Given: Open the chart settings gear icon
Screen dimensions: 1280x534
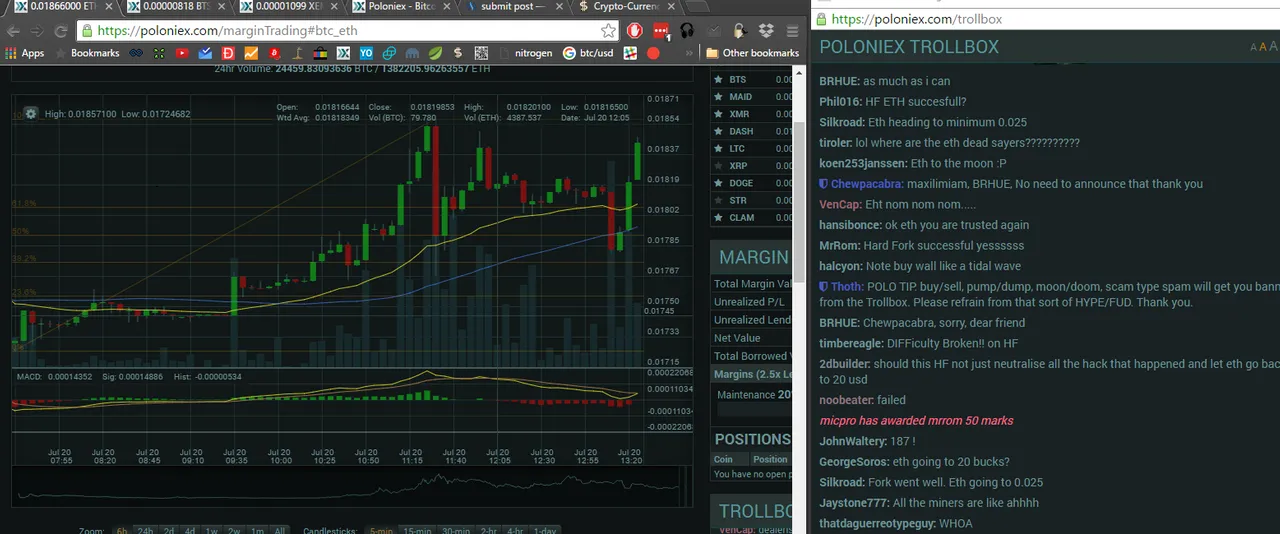Looking at the screenshot, I should tap(31, 113).
